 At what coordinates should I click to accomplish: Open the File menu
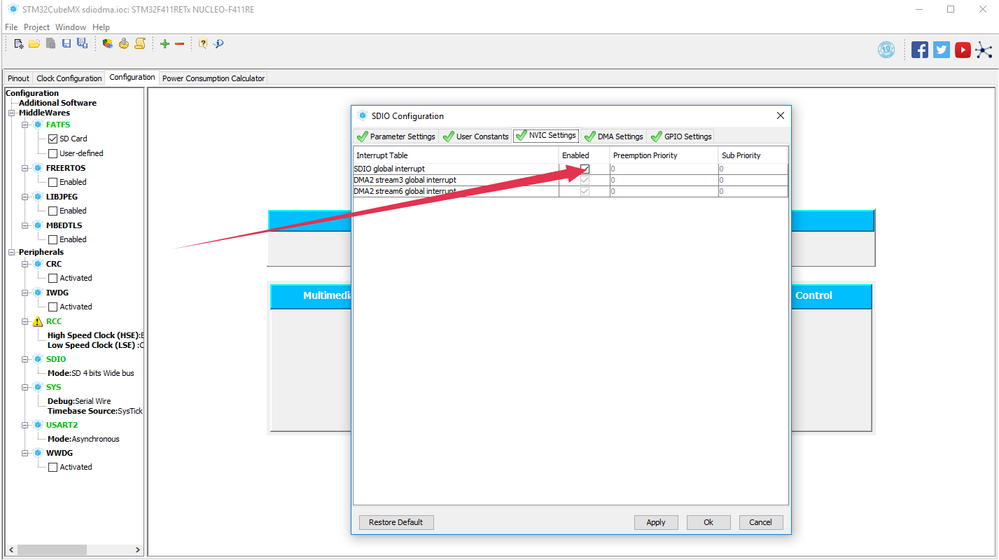point(11,27)
